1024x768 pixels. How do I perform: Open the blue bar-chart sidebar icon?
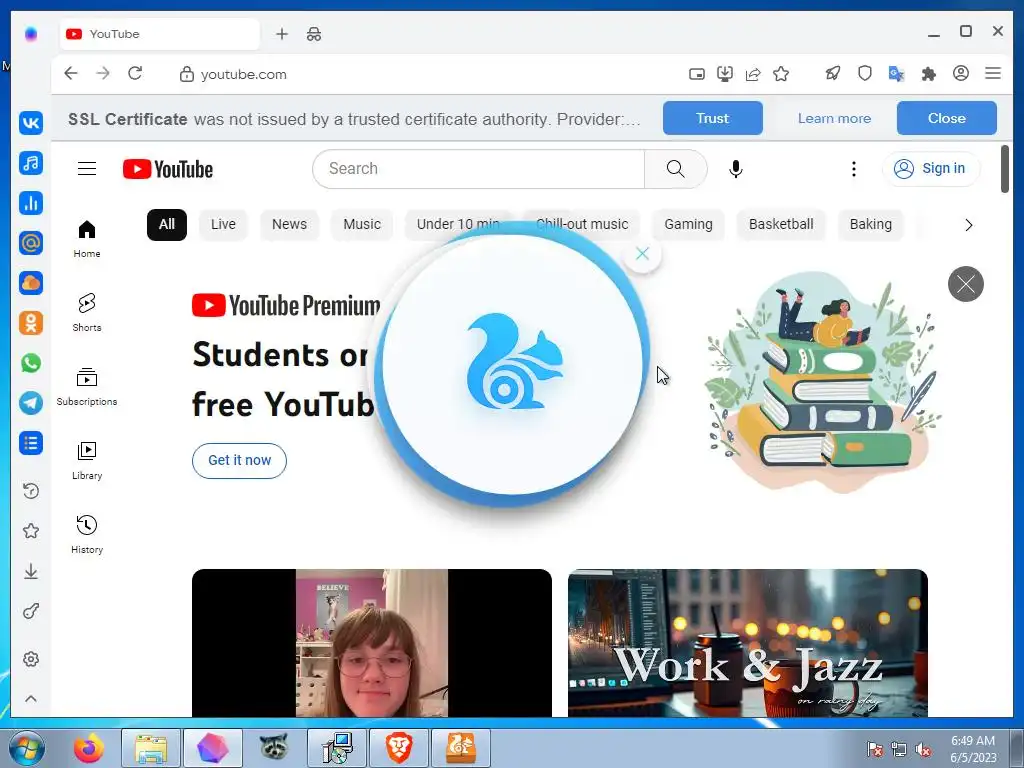pos(31,203)
